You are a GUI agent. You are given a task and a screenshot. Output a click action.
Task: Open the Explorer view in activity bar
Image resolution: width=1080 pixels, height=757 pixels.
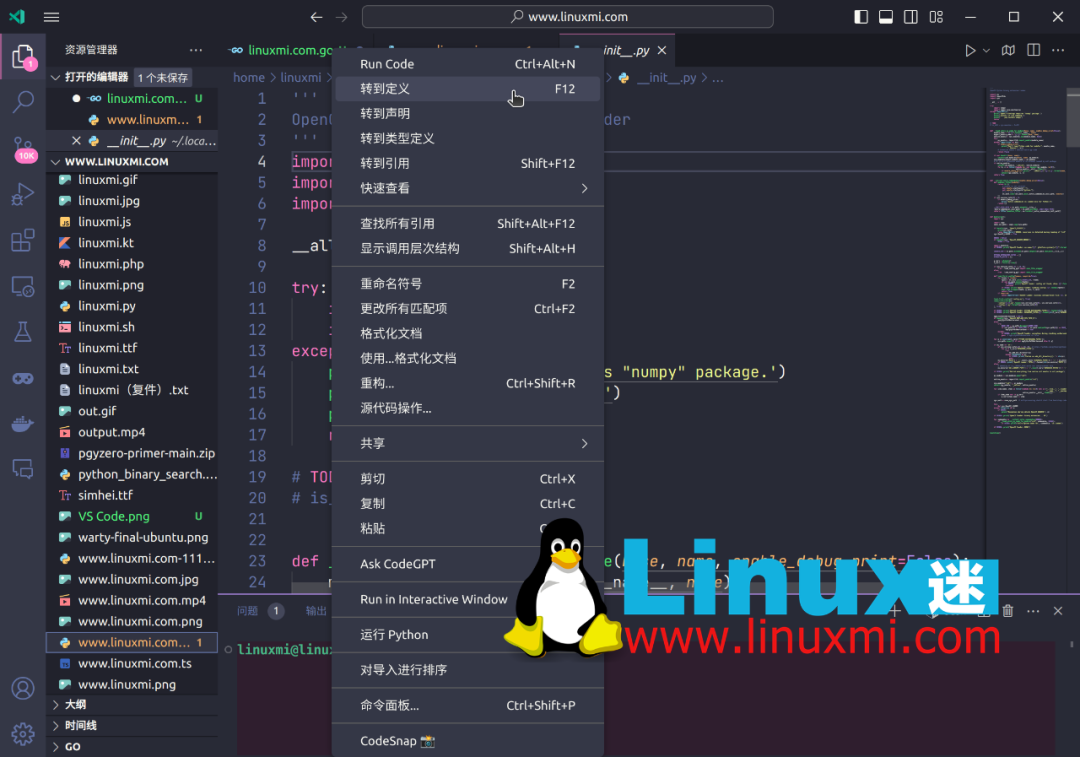23,56
